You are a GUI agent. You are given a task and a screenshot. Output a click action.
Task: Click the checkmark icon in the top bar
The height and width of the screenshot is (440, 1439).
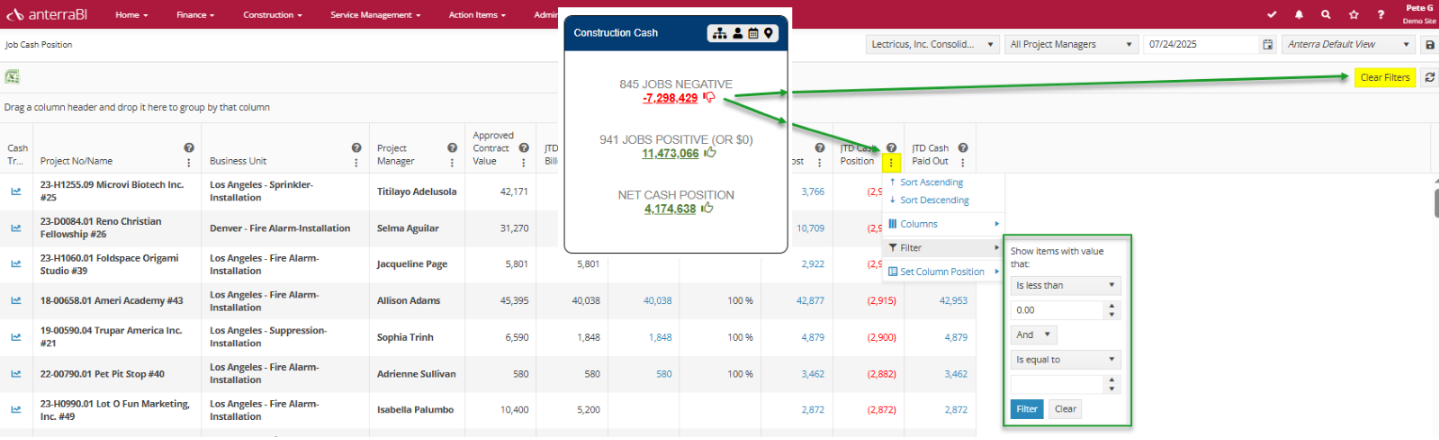click(x=1271, y=15)
